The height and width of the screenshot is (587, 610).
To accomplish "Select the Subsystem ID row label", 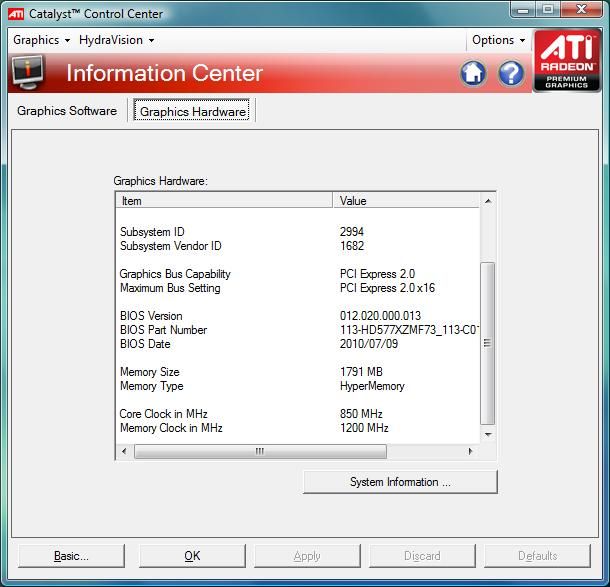I will point(152,232).
